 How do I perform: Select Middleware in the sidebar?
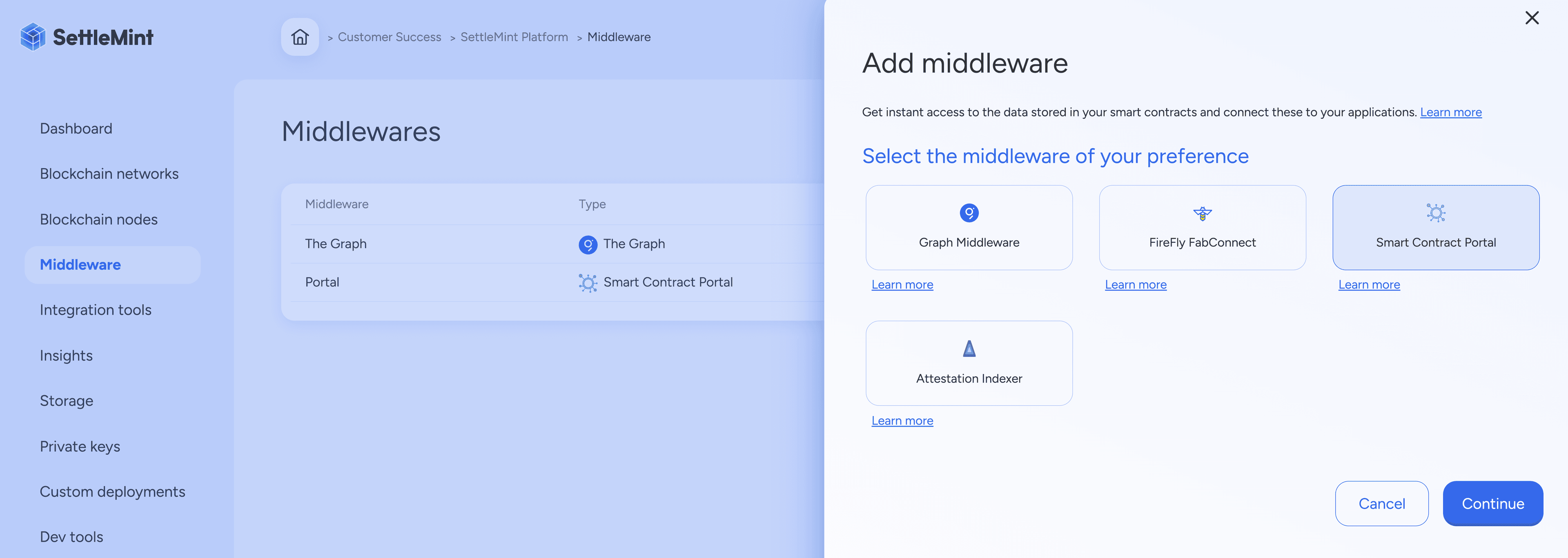[113, 265]
